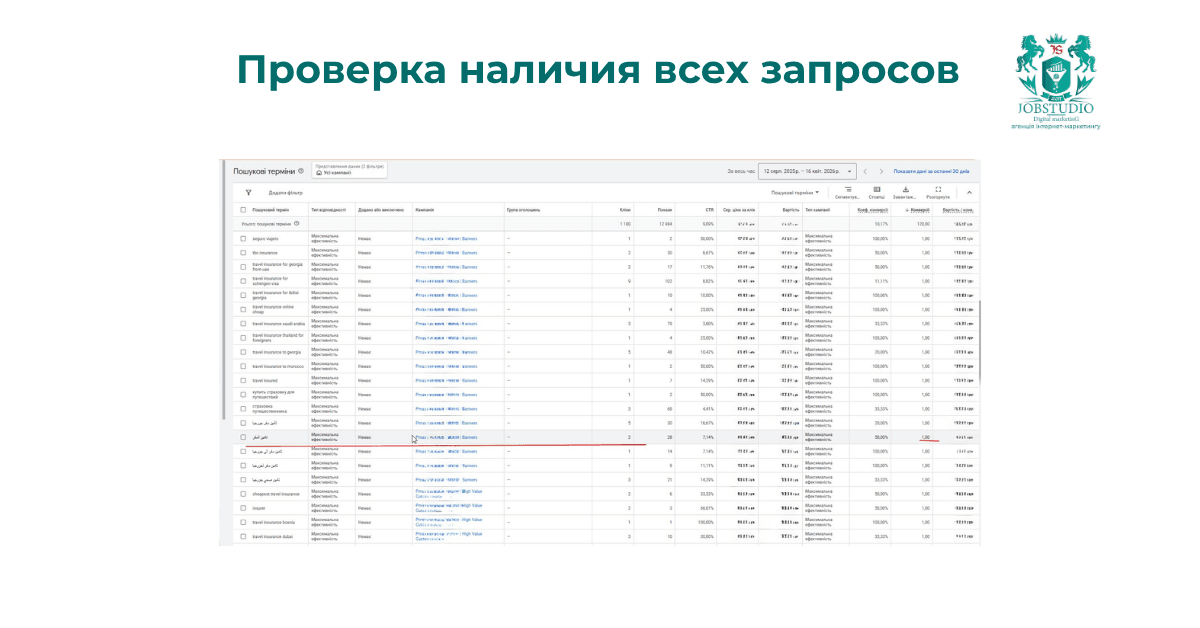Open the Сегментувати segment icon

tap(847, 192)
